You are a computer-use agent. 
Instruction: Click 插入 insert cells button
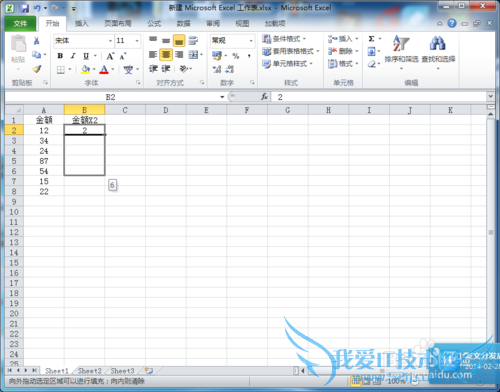[343, 39]
